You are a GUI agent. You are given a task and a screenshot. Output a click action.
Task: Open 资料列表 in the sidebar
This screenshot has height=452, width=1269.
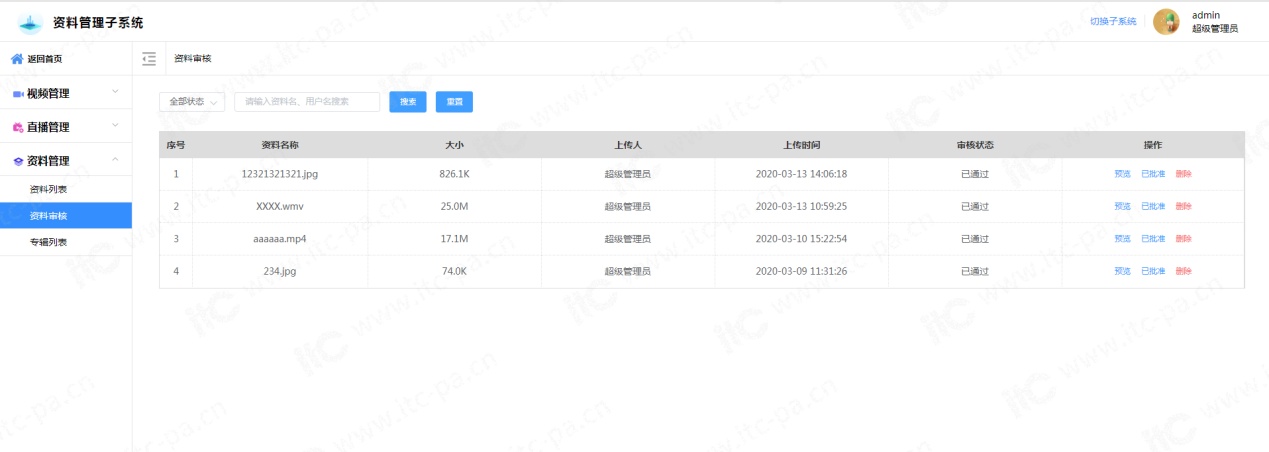[x=49, y=189]
